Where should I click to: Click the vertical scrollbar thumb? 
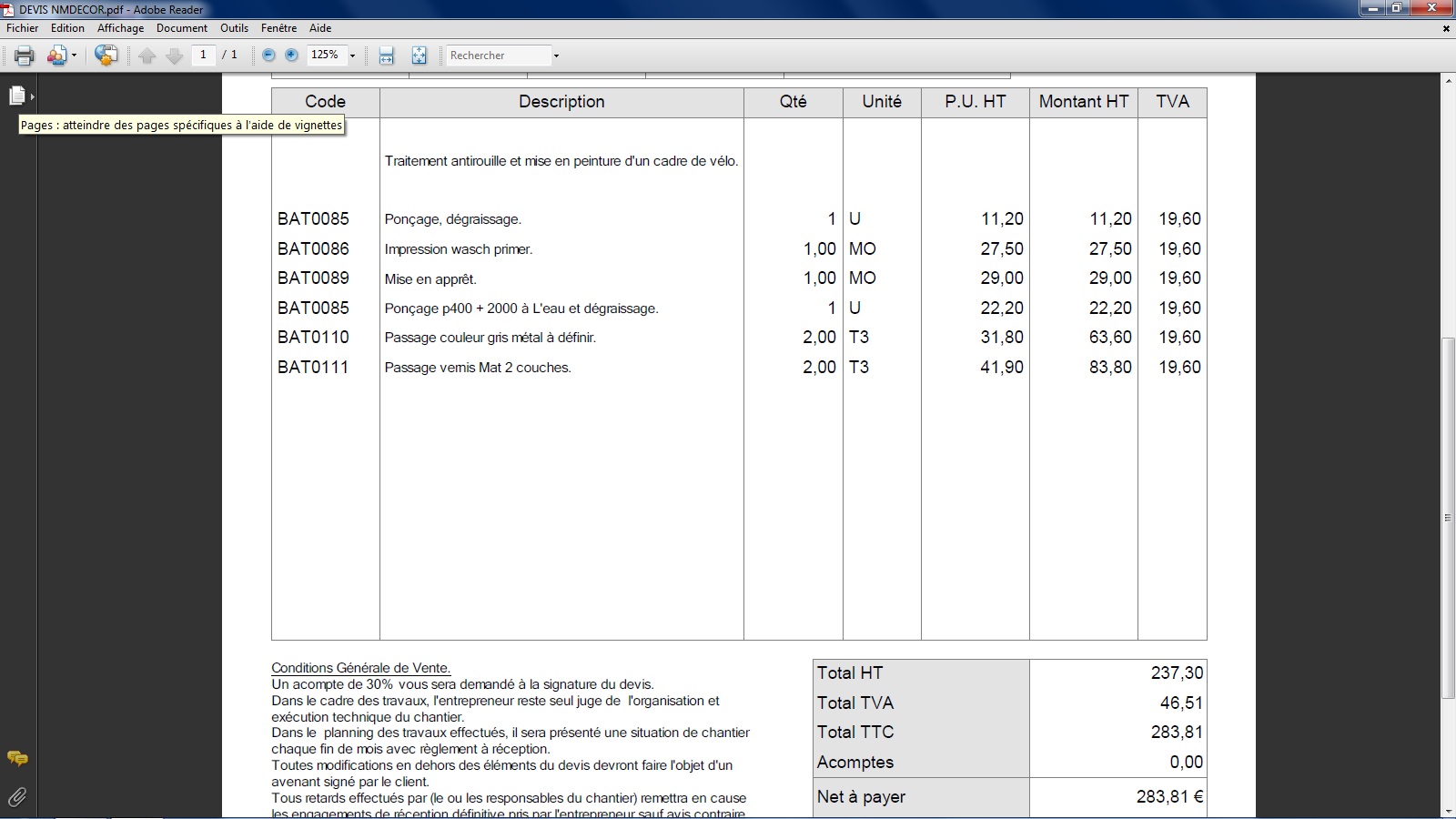point(1448,517)
